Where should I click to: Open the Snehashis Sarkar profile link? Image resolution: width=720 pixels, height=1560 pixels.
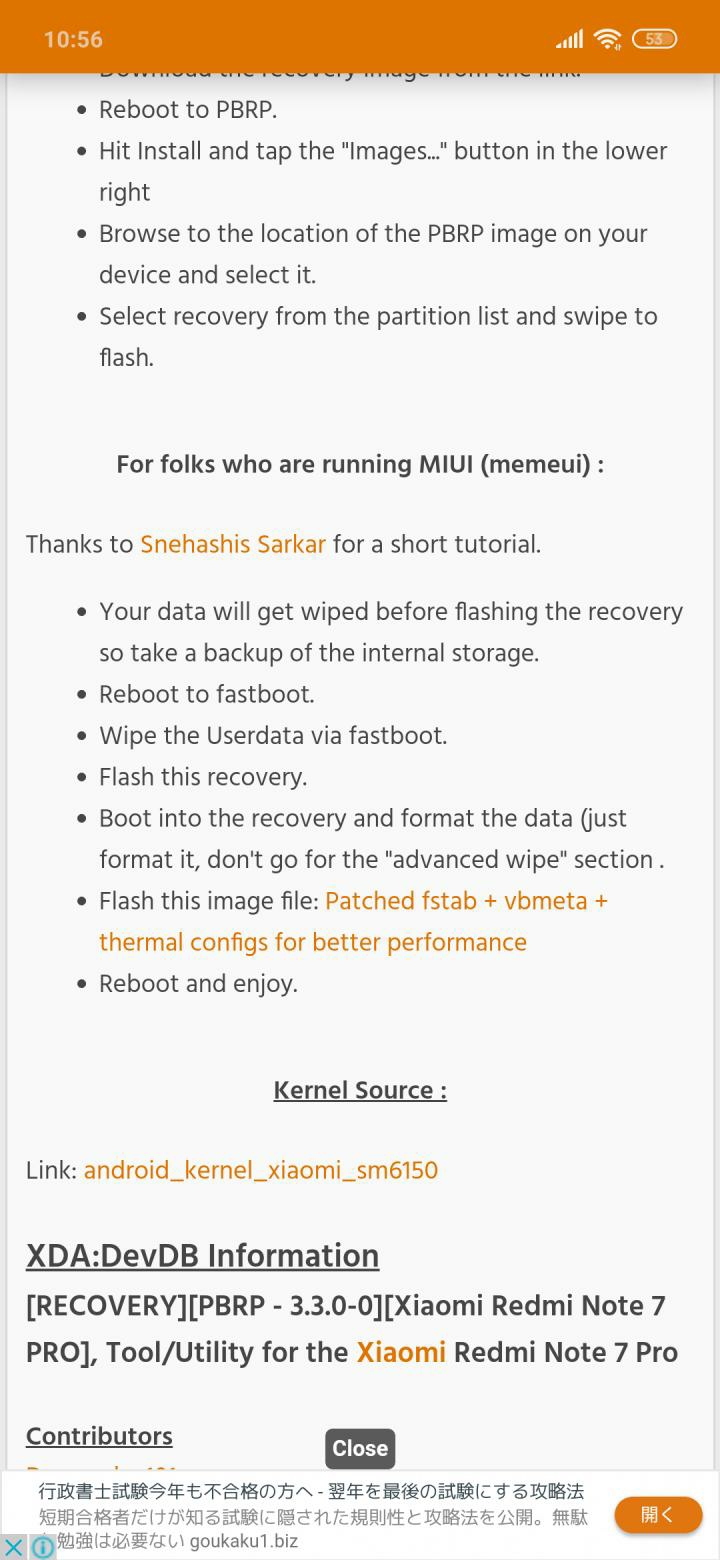233,544
